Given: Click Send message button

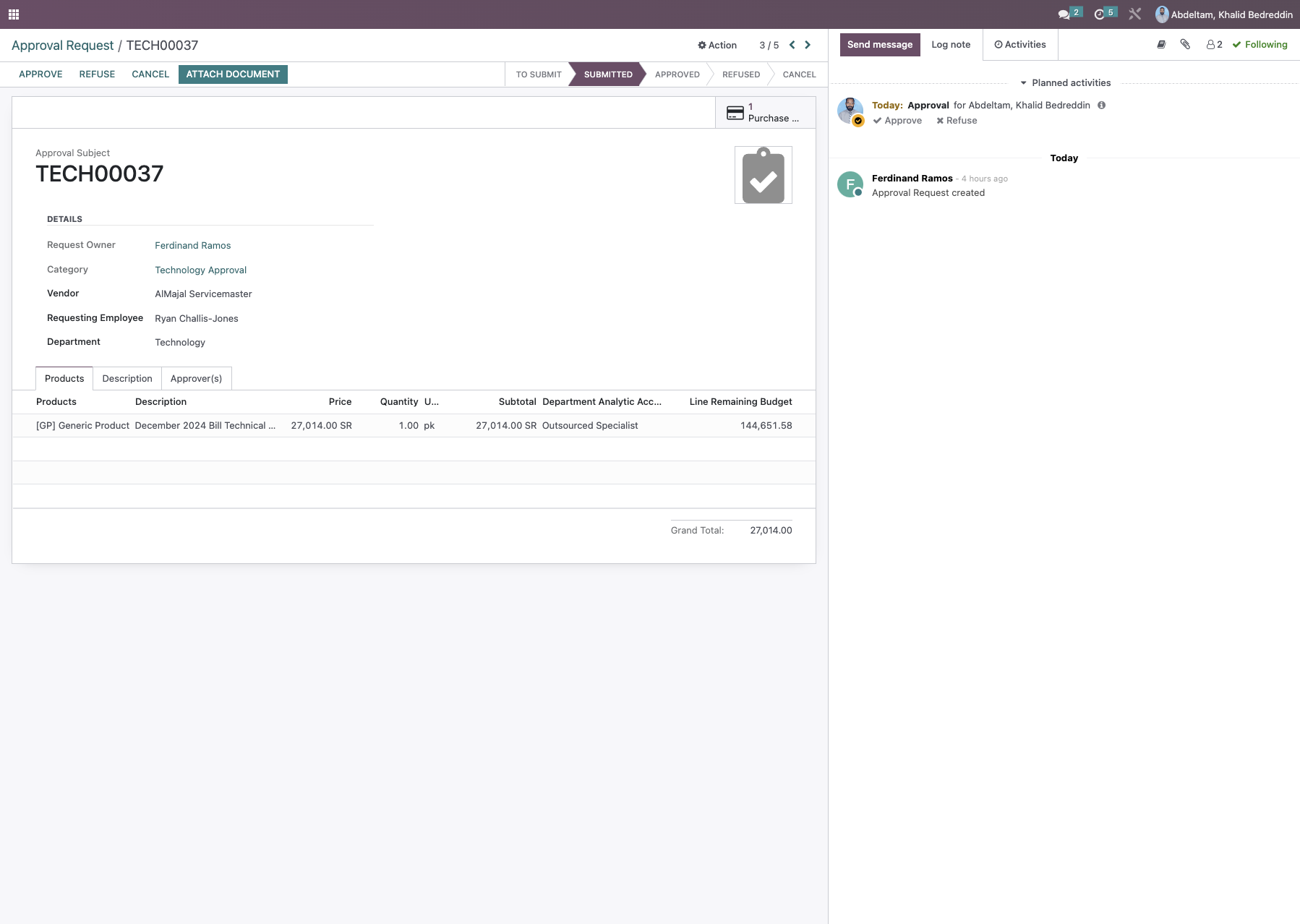Looking at the screenshot, I should tap(880, 45).
